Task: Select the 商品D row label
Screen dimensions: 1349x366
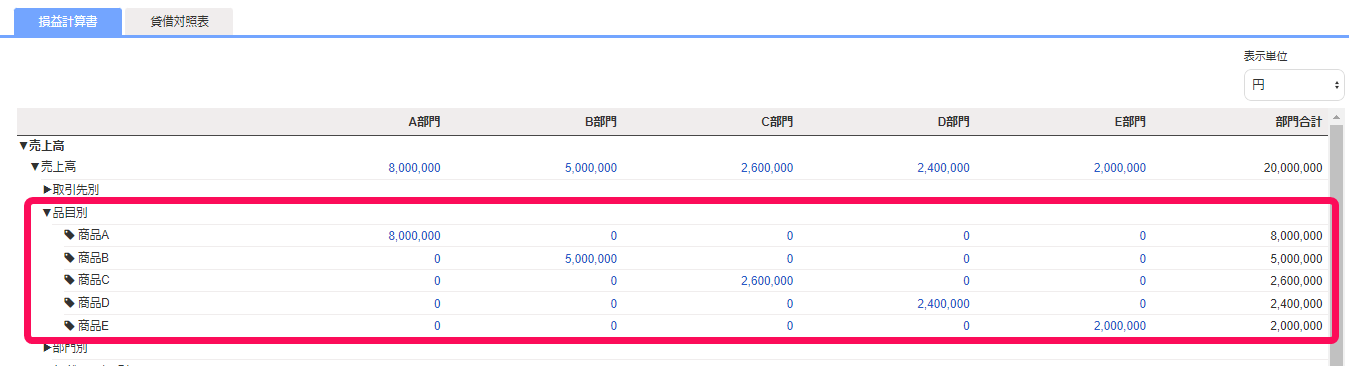Action: click(x=93, y=303)
